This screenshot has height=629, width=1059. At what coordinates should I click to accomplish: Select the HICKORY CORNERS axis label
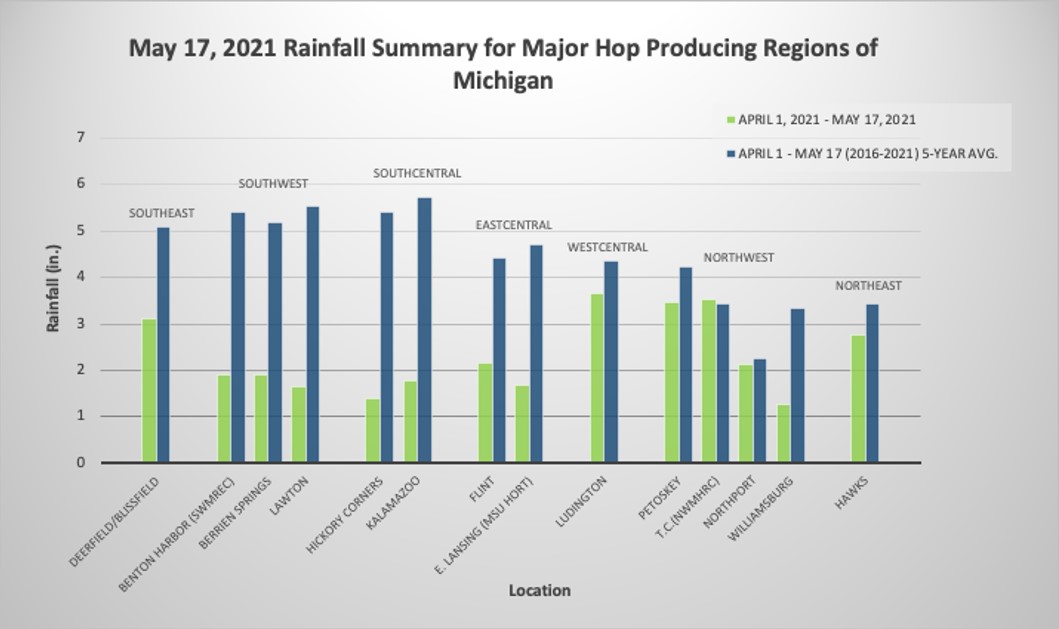click(x=344, y=515)
